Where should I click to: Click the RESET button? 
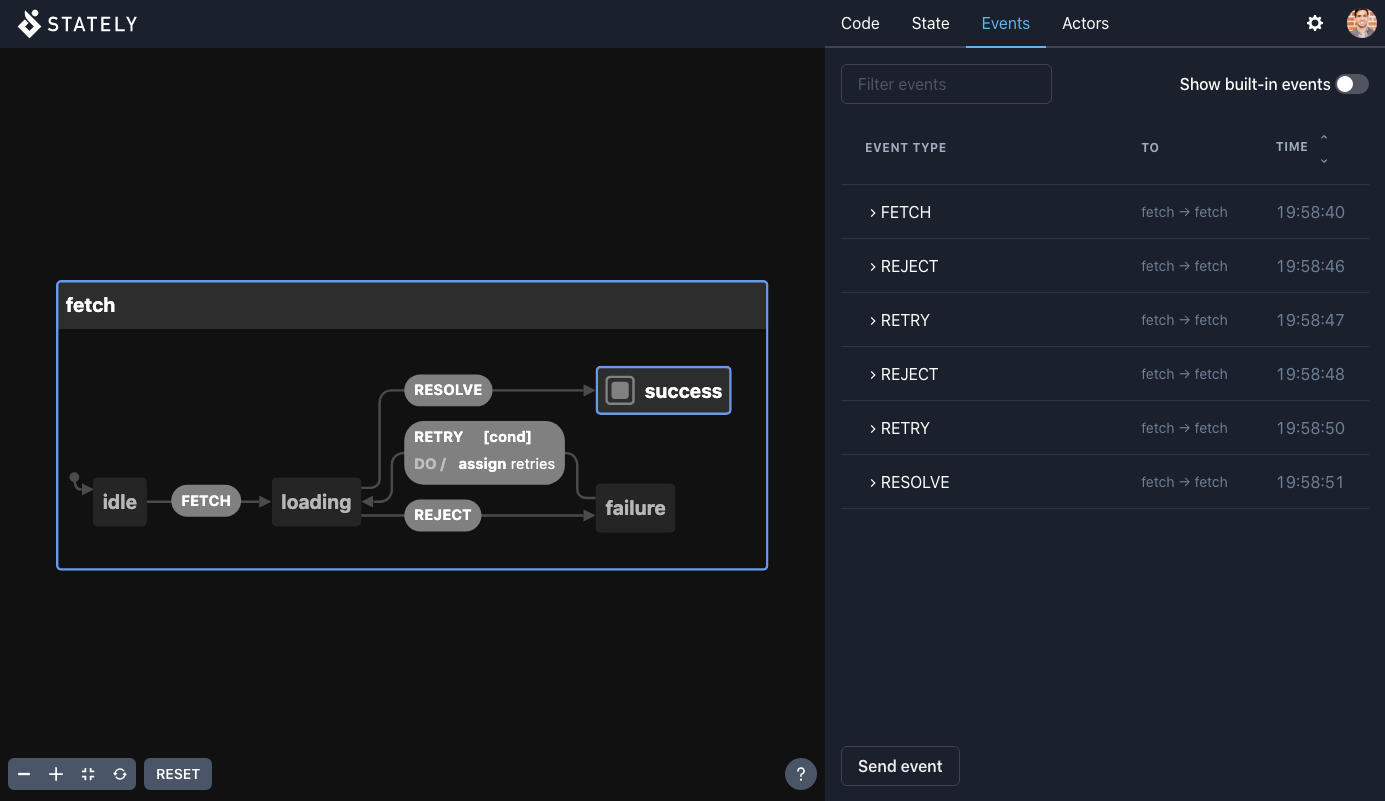pyautogui.click(x=178, y=774)
